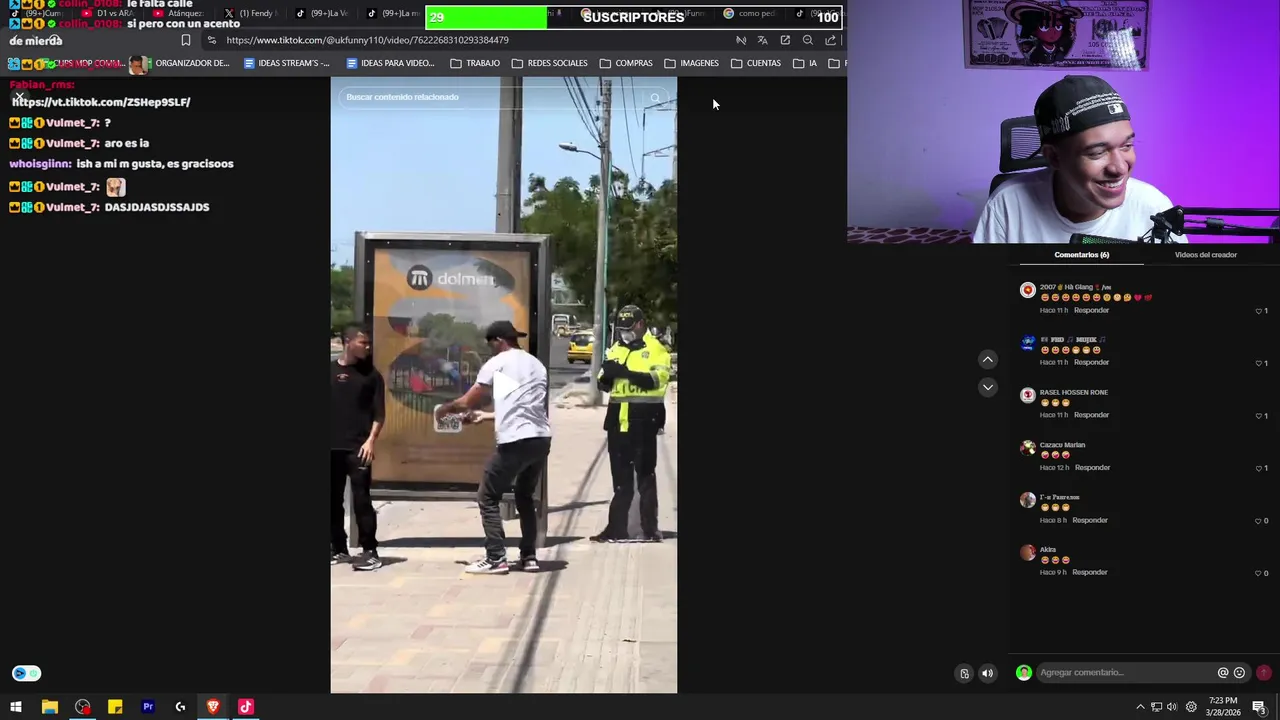This screenshot has height=720, width=1280.
Task: Expand the IA bookmarks folder
Action: (x=806, y=63)
